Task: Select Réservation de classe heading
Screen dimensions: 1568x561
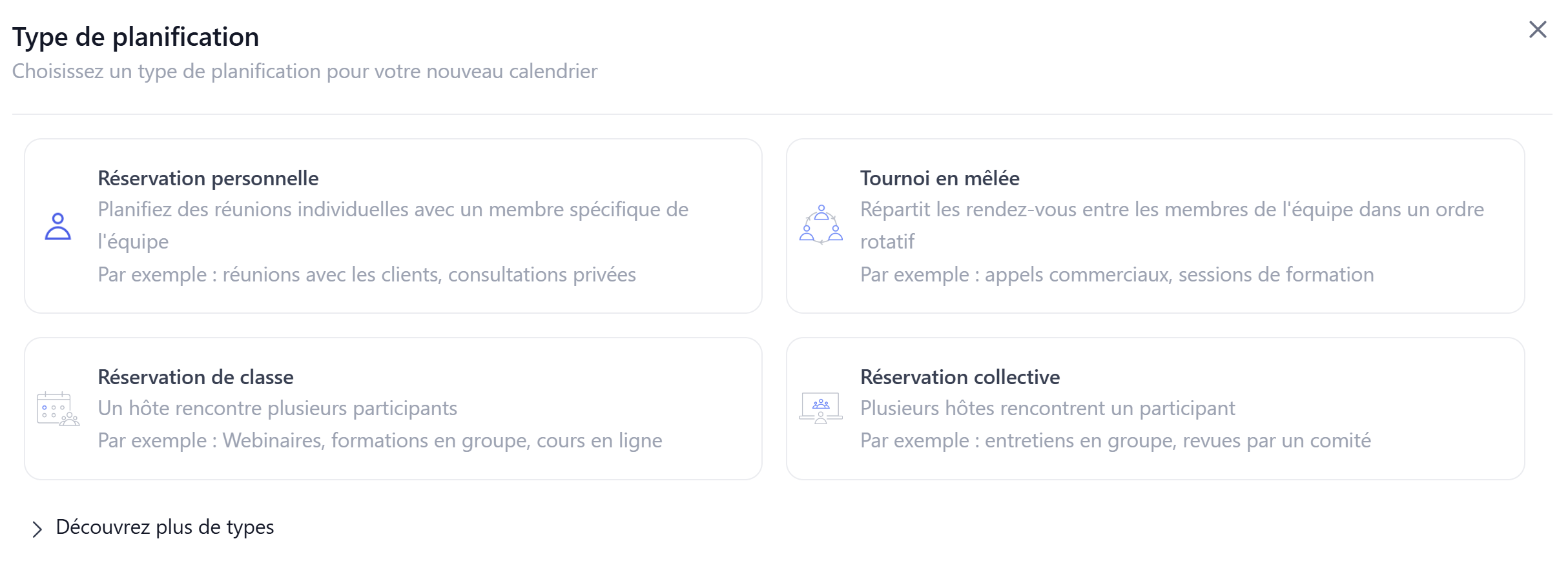Action: tap(196, 377)
